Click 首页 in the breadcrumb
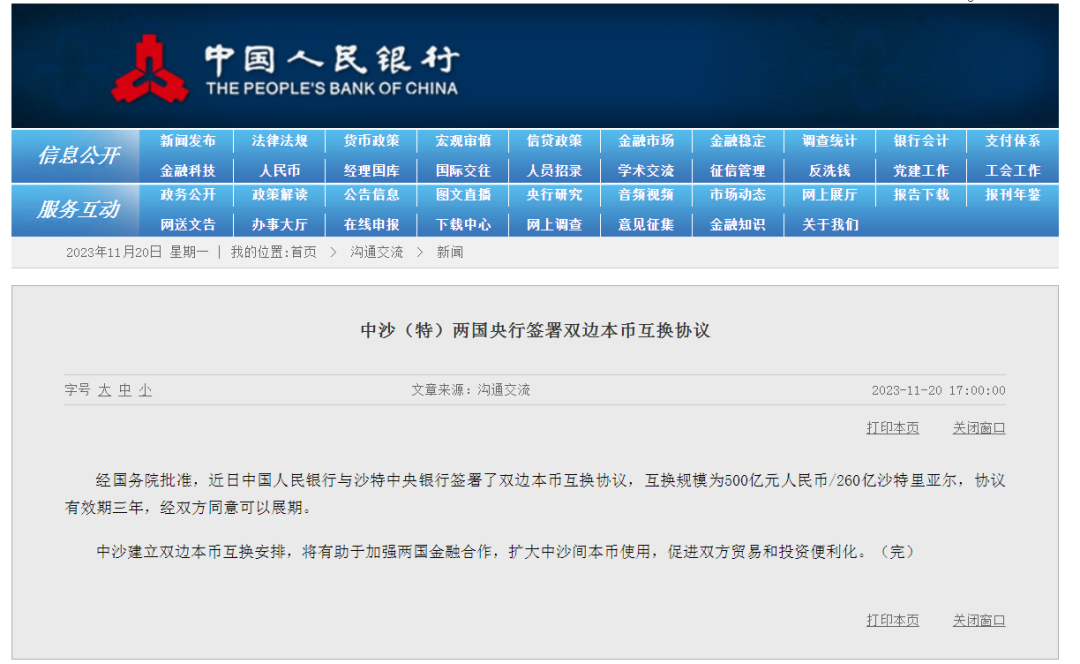Screen dimensions: 1080x664 tap(304, 252)
